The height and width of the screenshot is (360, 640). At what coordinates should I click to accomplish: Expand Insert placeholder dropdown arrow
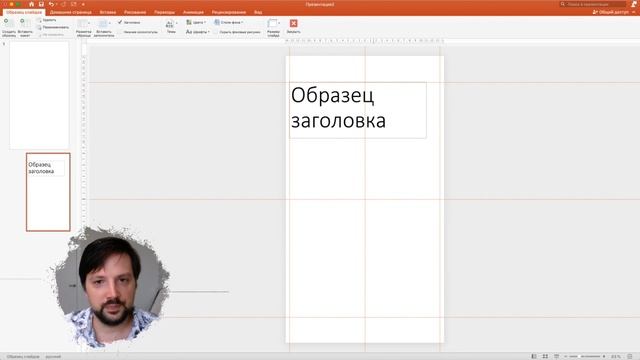110,23
